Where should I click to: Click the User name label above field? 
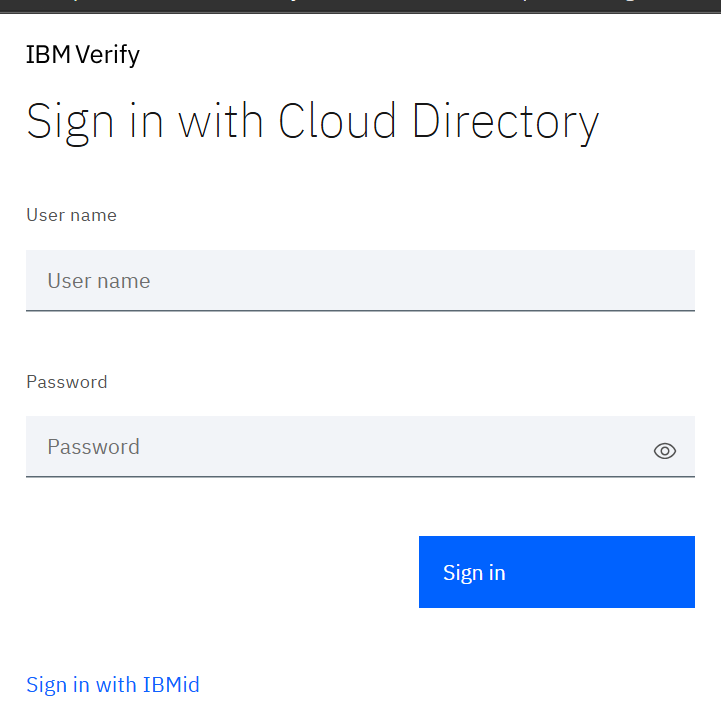tap(72, 215)
